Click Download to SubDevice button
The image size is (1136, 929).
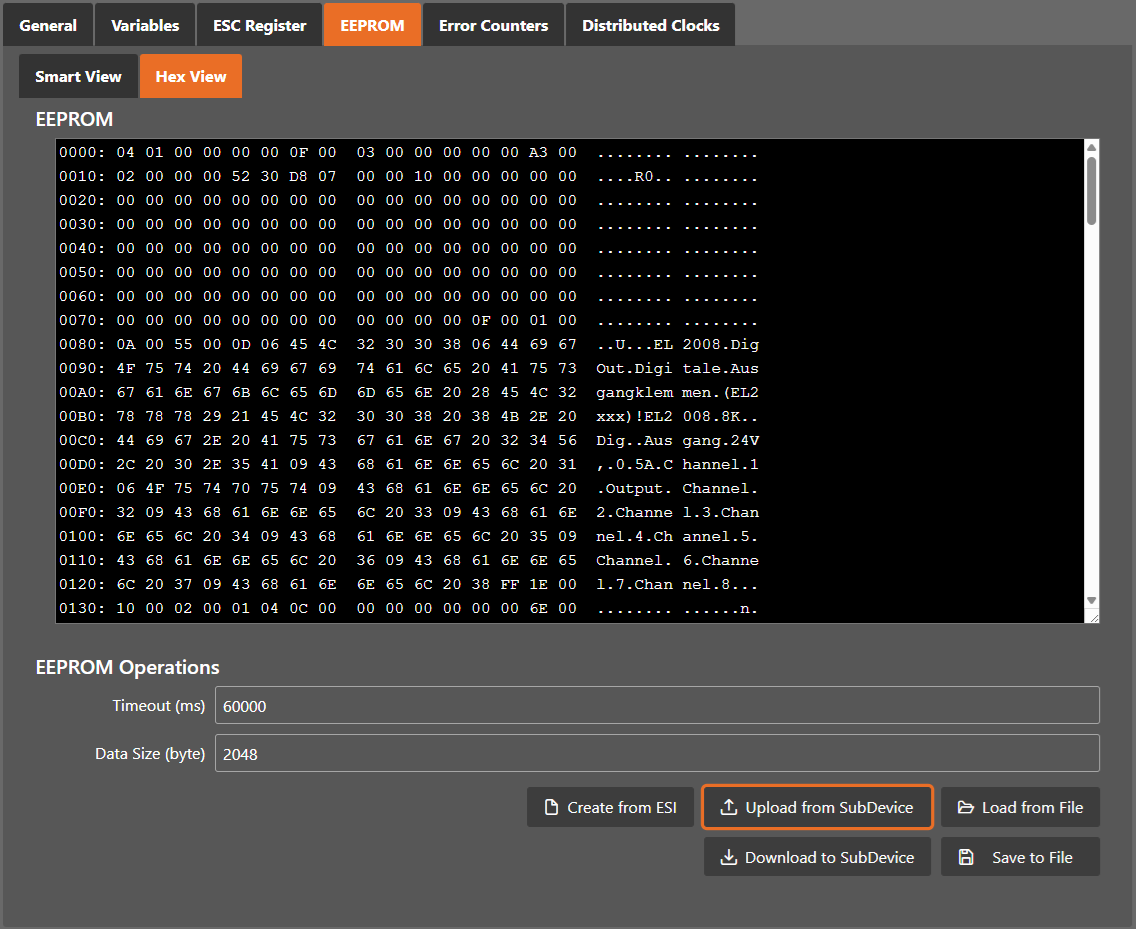click(x=817, y=857)
